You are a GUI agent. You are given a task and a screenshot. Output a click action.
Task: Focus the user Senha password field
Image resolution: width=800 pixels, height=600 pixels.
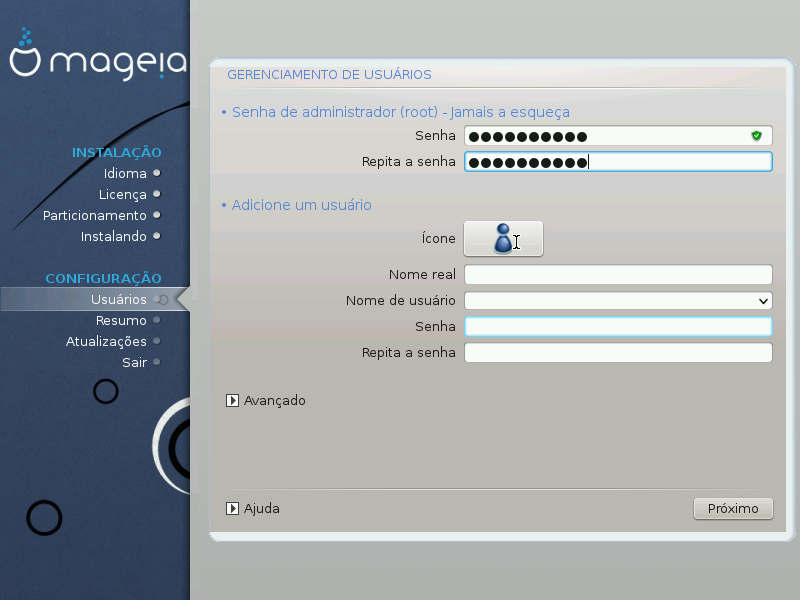(x=618, y=327)
